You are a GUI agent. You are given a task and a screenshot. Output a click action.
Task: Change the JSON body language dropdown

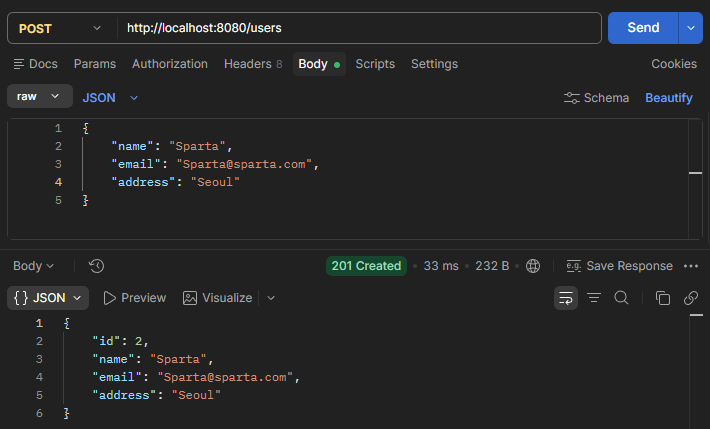110,98
